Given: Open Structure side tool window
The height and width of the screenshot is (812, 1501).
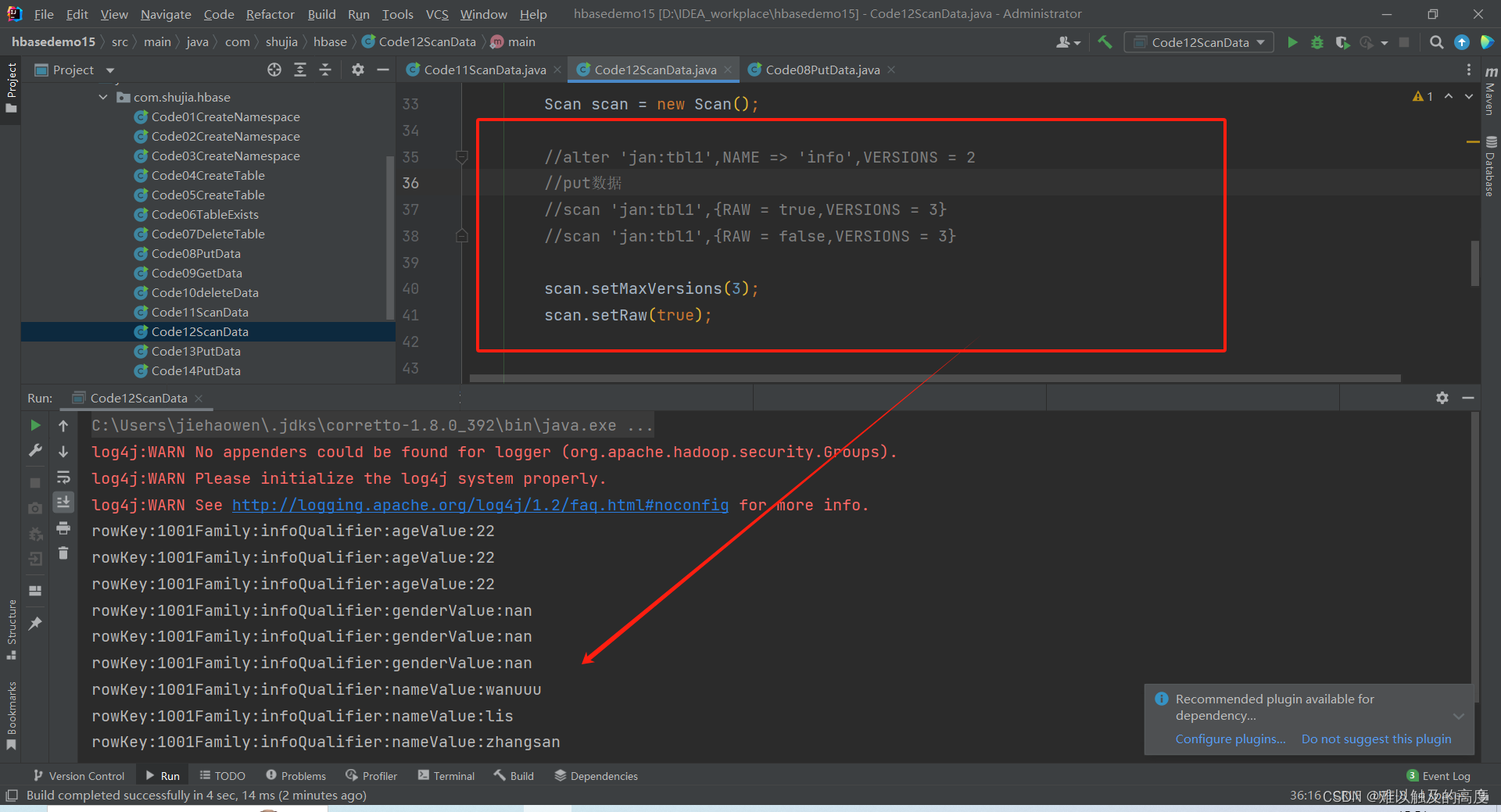Looking at the screenshot, I should point(11,630).
